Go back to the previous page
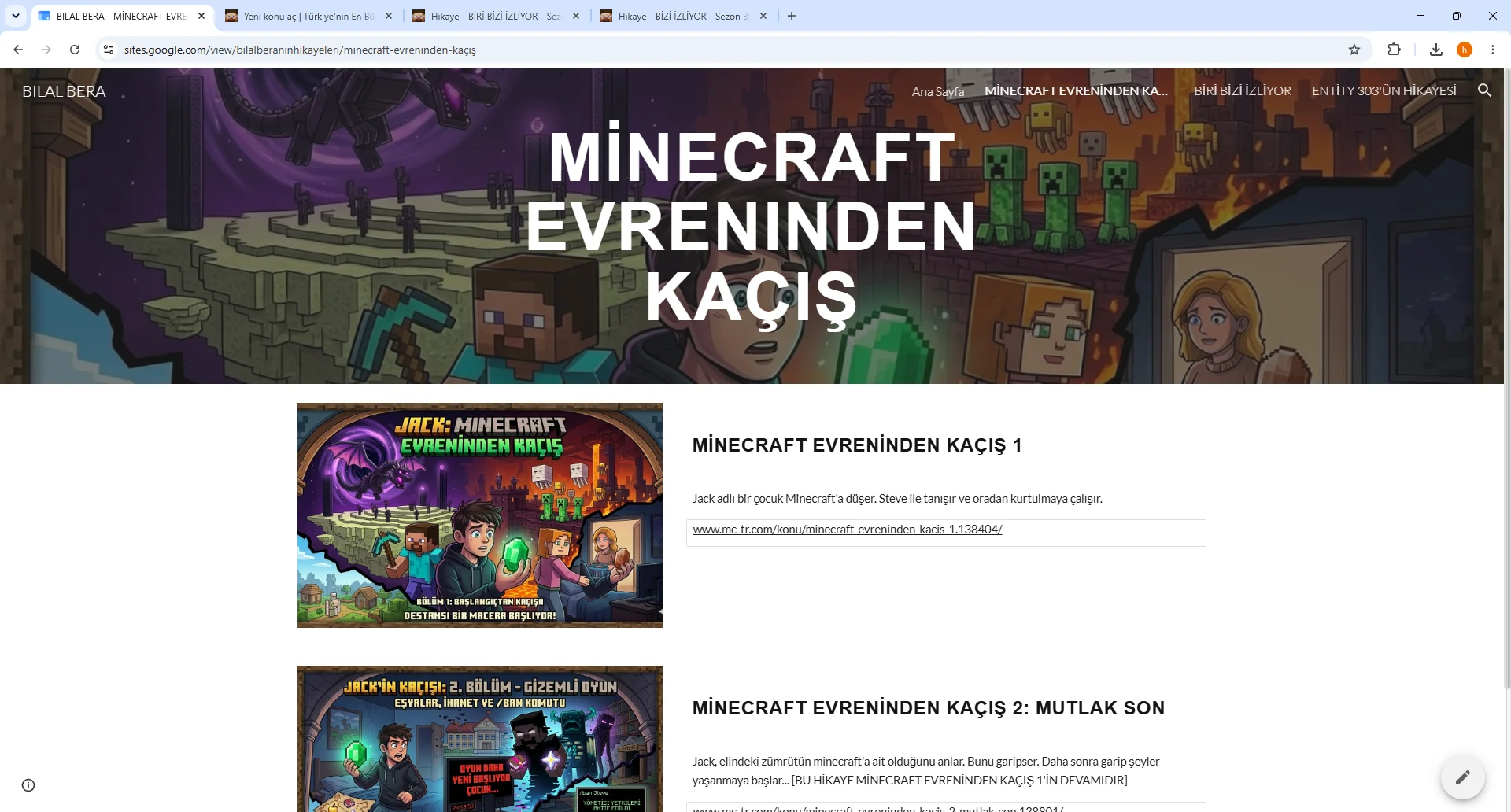1511x812 pixels. 18,50
